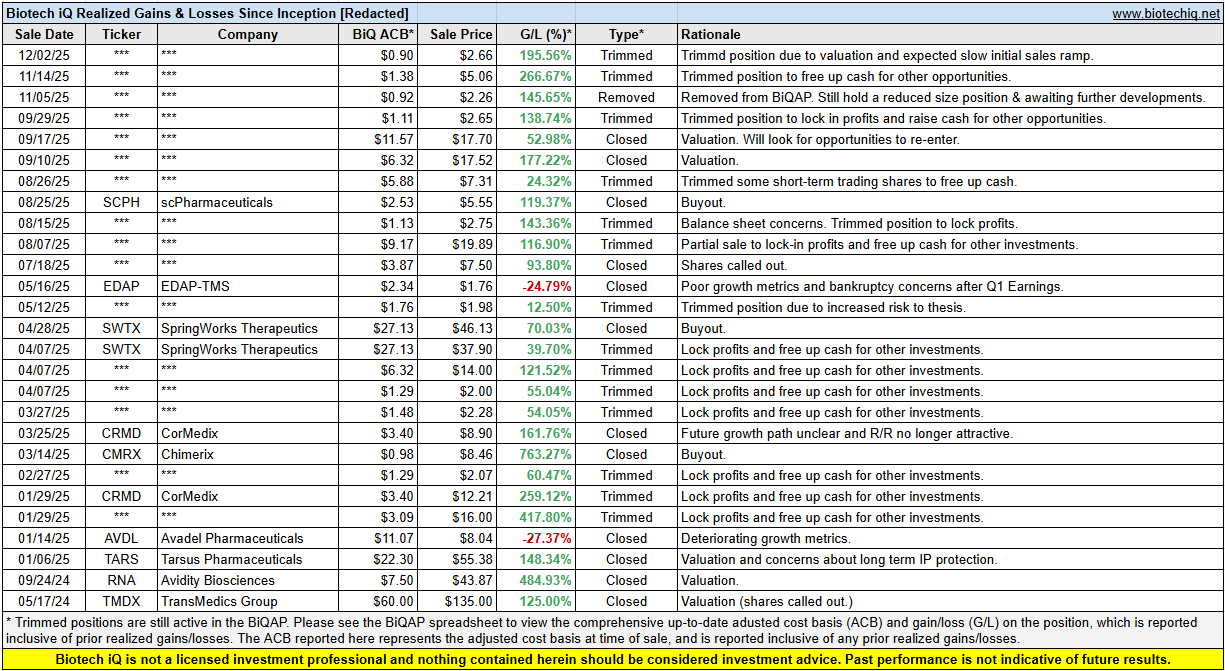Click the EDAP-TMS company cell

pos(248,286)
